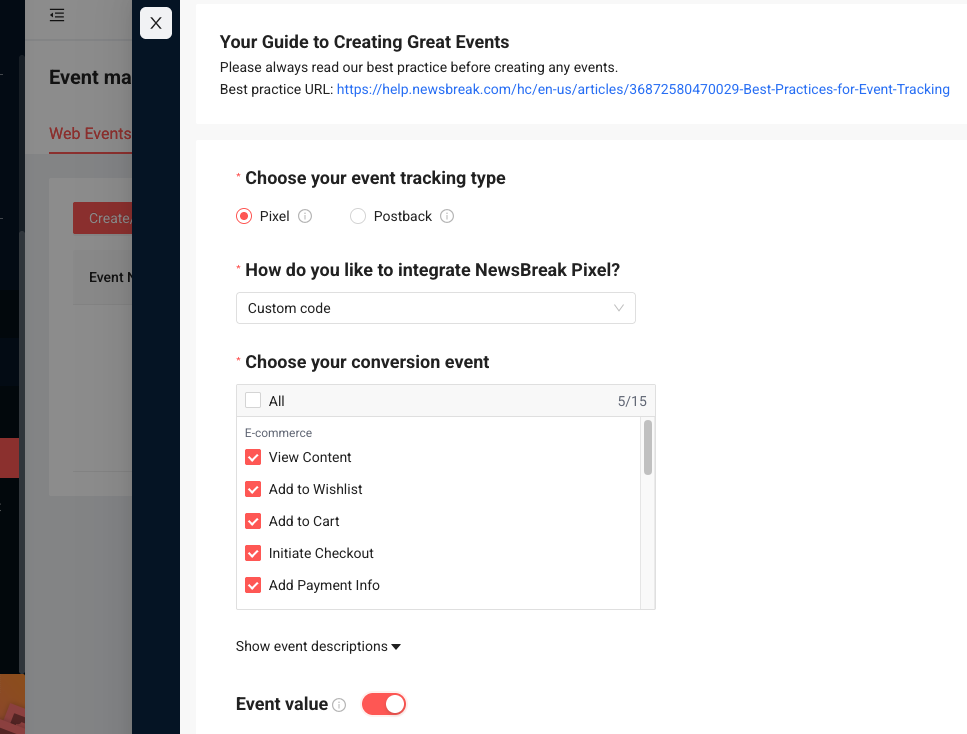Uncheck Initiate Checkout event

tap(253, 553)
